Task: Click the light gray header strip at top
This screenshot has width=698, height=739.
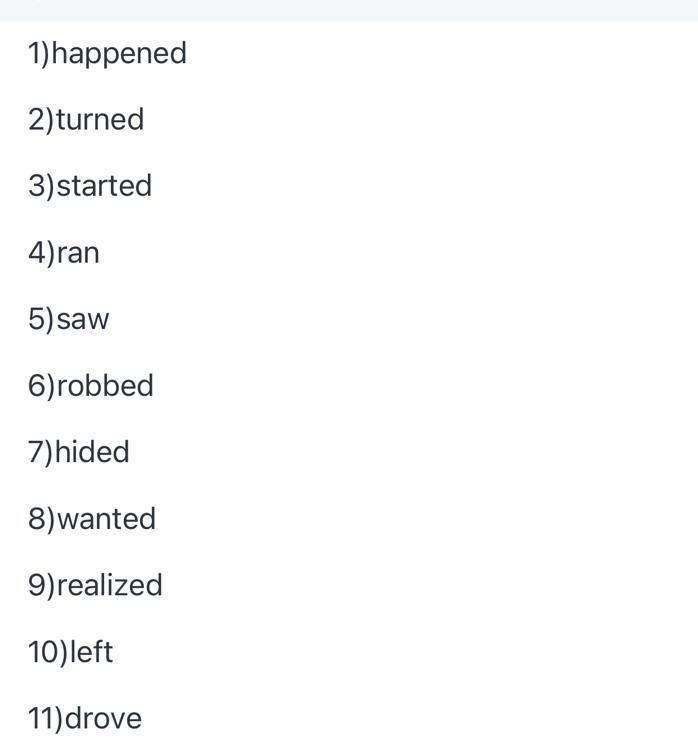Action: (x=349, y=9)
